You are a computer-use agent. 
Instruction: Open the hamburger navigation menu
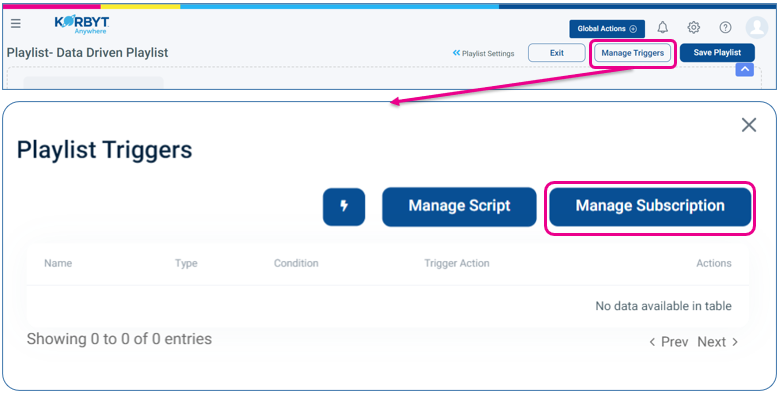coord(16,24)
